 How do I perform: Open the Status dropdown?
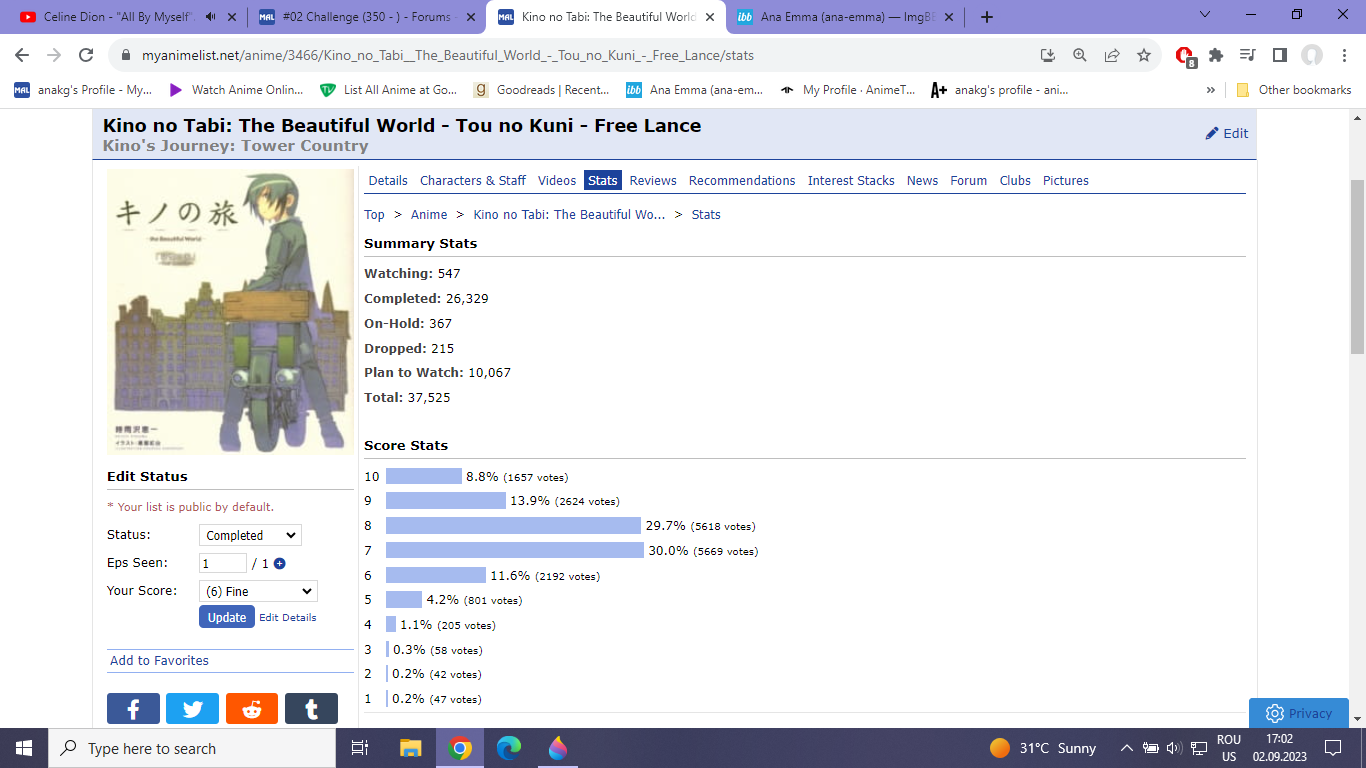(x=250, y=536)
